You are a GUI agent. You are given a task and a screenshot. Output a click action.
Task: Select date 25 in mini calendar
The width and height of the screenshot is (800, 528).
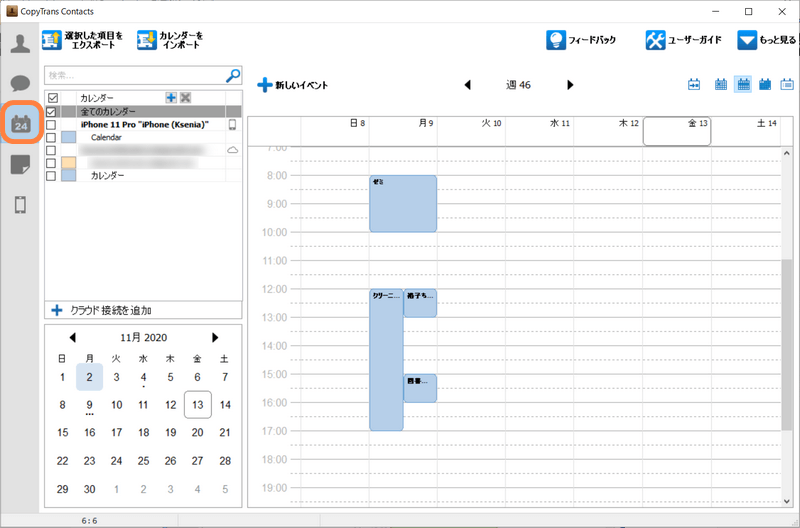tap(143, 461)
